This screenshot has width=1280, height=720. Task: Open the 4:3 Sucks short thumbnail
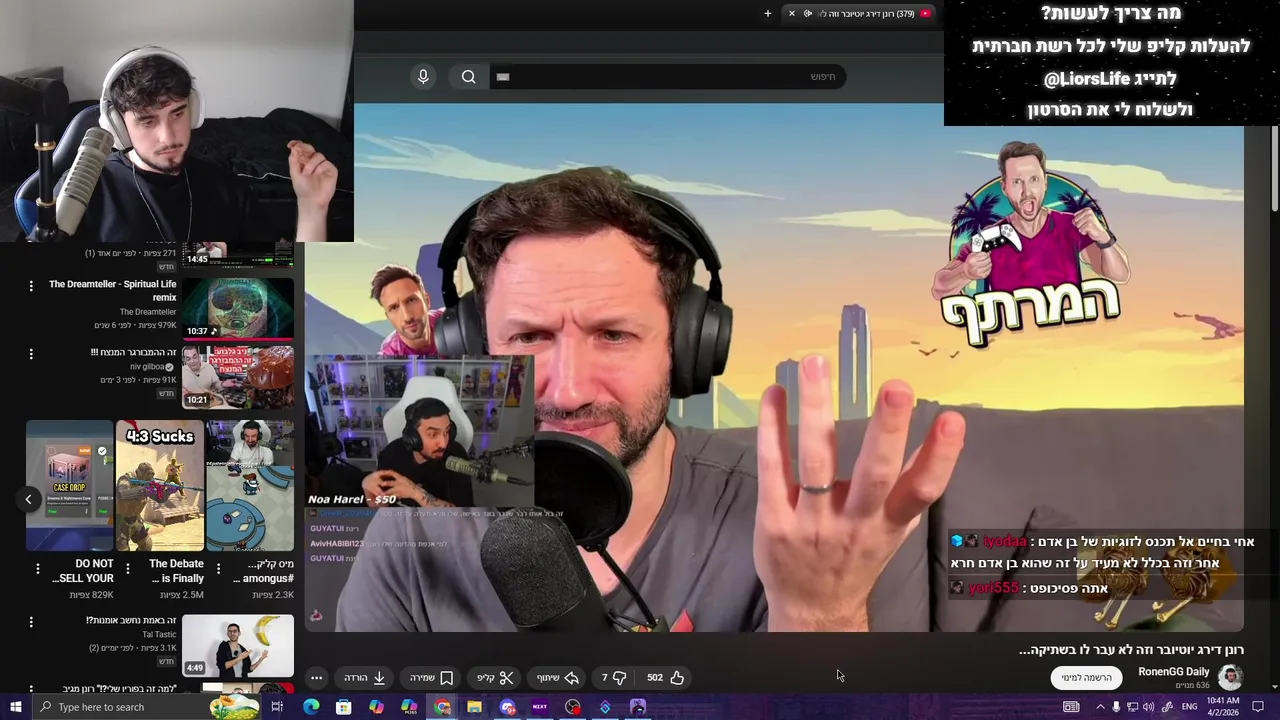[x=160, y=485]
